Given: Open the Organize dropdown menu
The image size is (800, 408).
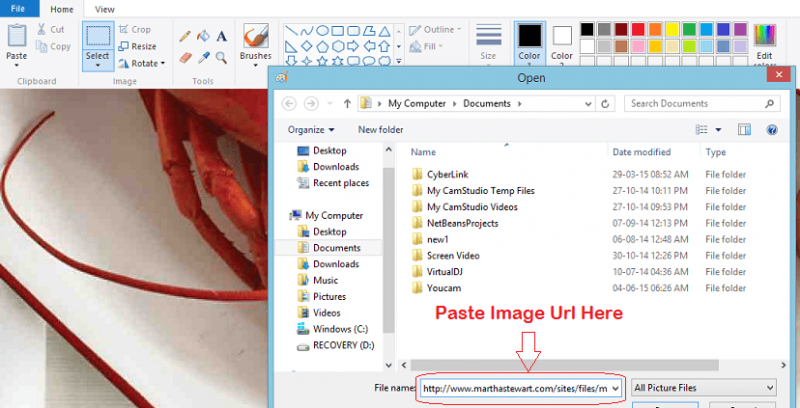Looking at the screenshot, I should point(311,130).
